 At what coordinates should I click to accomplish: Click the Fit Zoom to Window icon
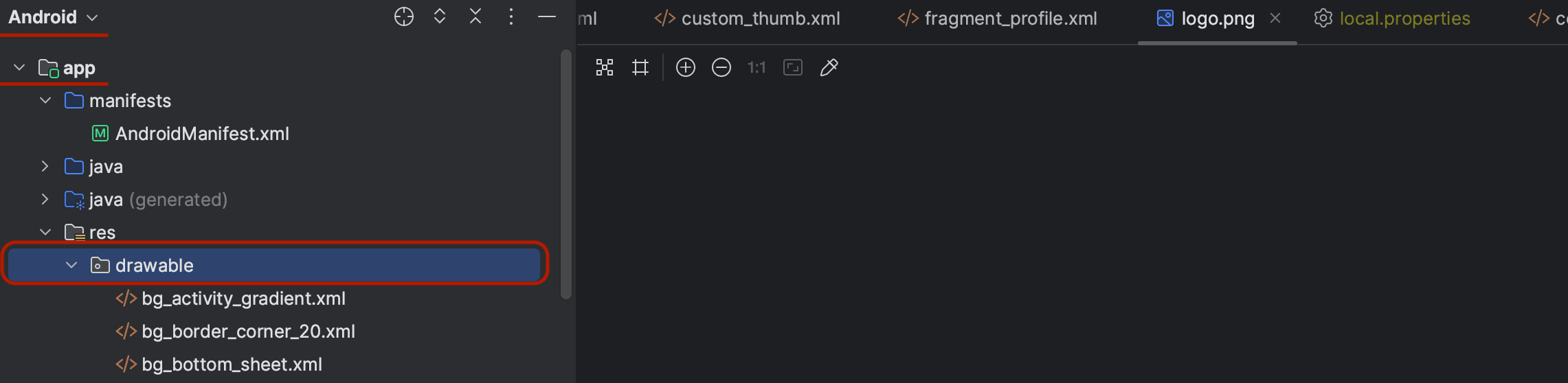pyautogui.click(x=793, y=67)
